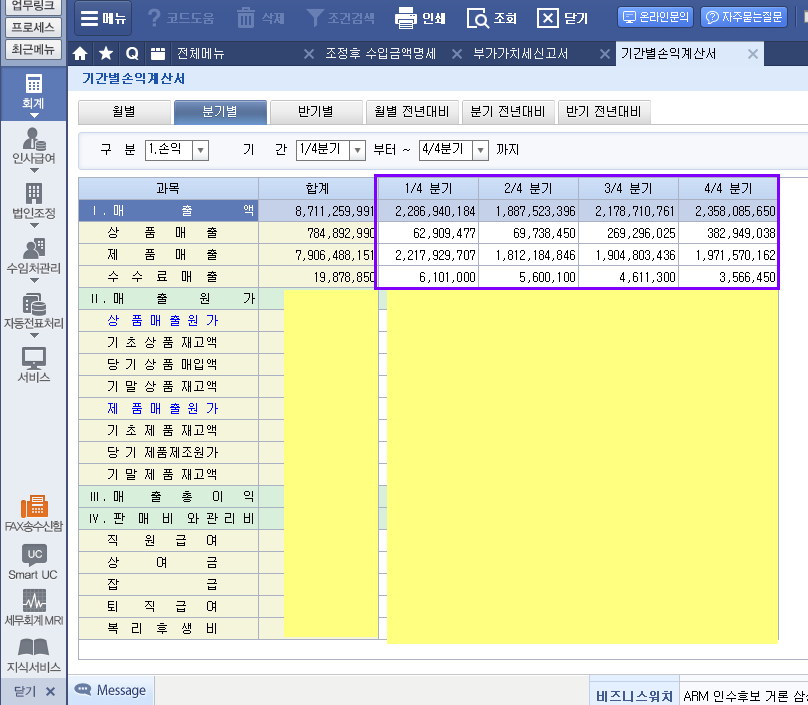Run the 조회 lookup
The height and width of the screenshot is (705, 808).
point(492,19)
